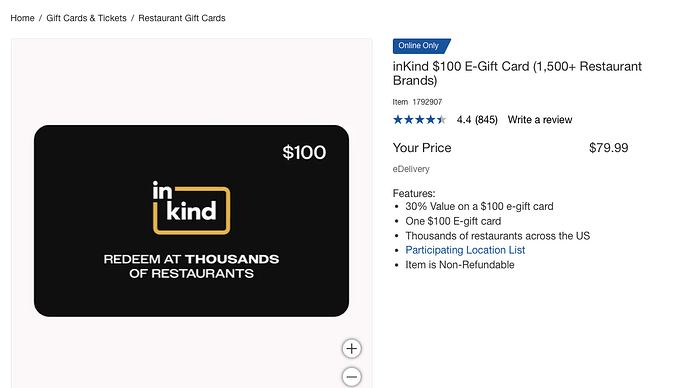Zoom out with the minus icon
The width and height of the screenshot is (690, 388).
[352, 377]
